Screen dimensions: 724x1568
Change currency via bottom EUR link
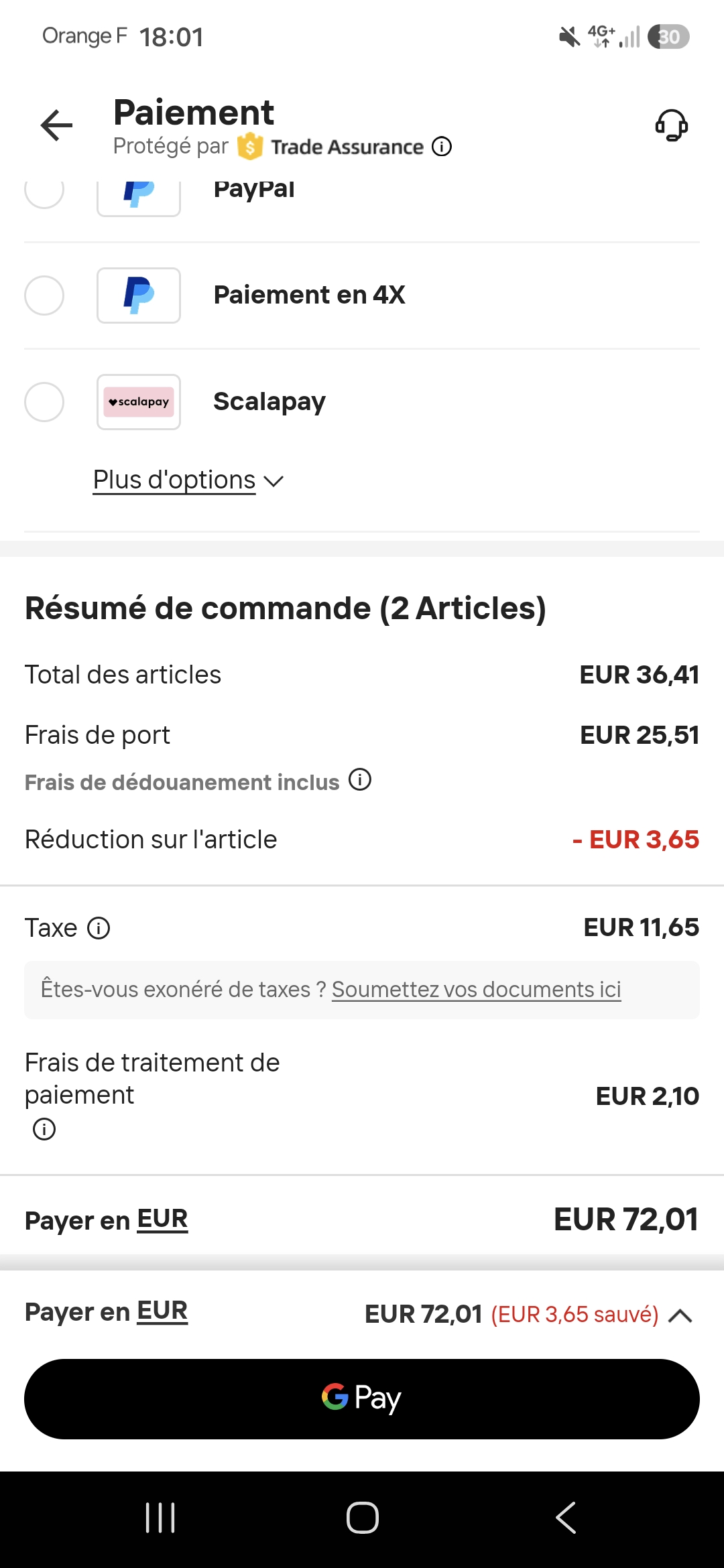click(x=162, y=1311)
